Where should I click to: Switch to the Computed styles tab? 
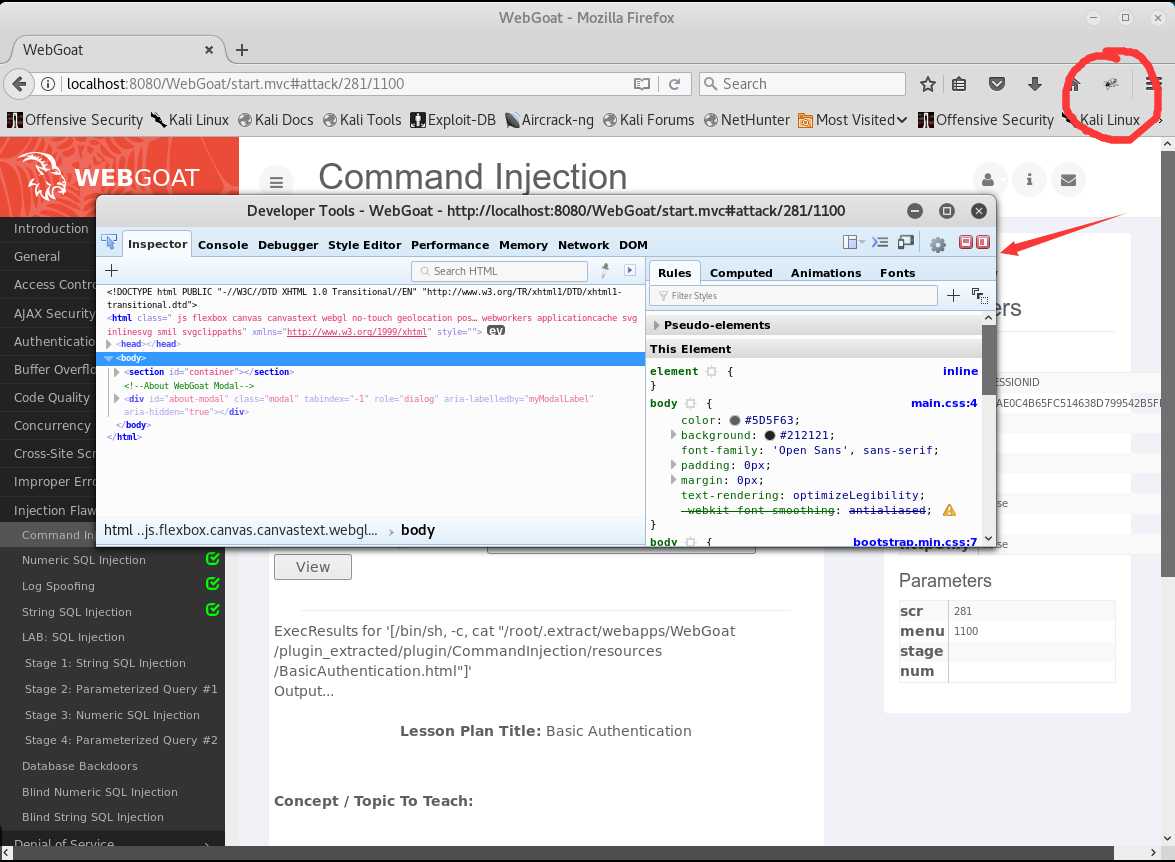[x=741, y=273]
